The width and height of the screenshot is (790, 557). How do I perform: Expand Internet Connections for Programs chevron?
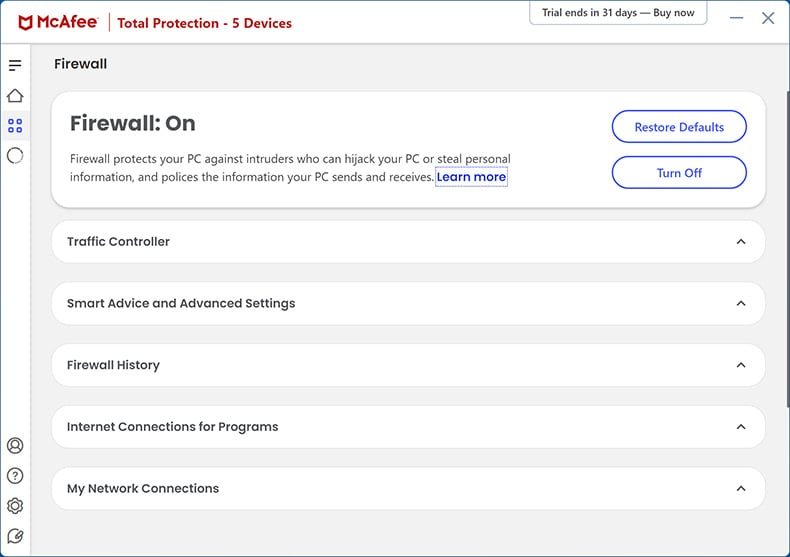pos(741,427)
